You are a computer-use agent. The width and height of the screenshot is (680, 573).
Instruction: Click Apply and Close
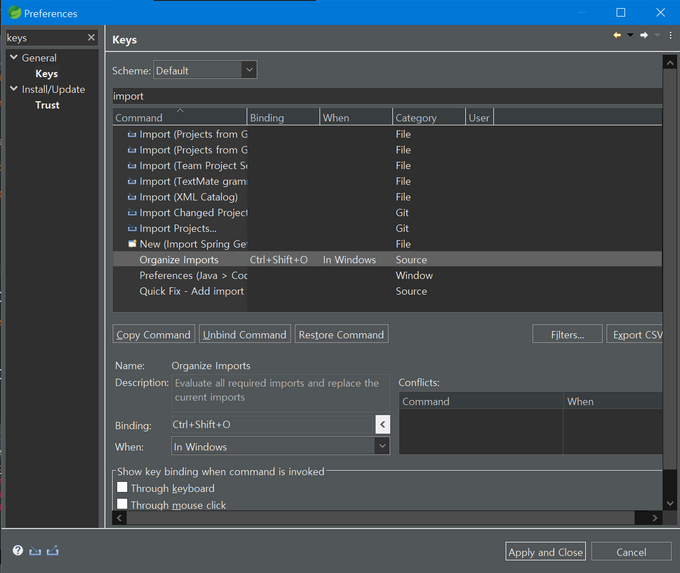[545, 552]
